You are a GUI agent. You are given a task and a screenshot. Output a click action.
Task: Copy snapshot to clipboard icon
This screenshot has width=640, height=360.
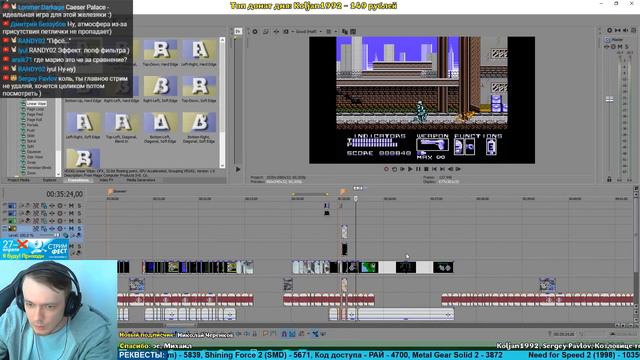point(345,31)
